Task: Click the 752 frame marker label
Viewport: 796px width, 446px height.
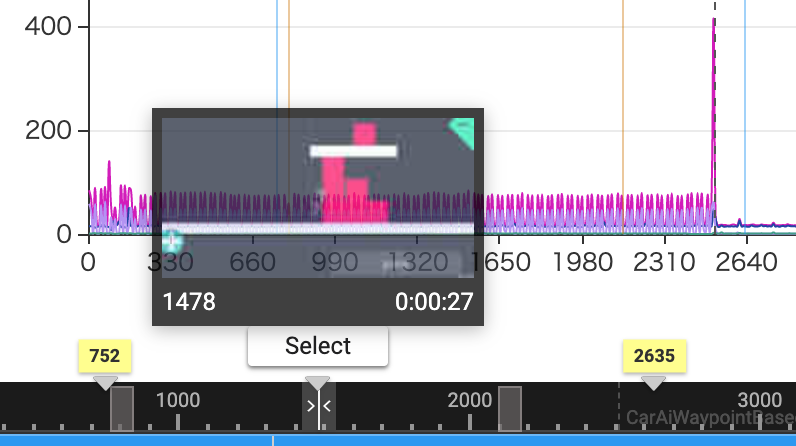Action: point(105,356)
